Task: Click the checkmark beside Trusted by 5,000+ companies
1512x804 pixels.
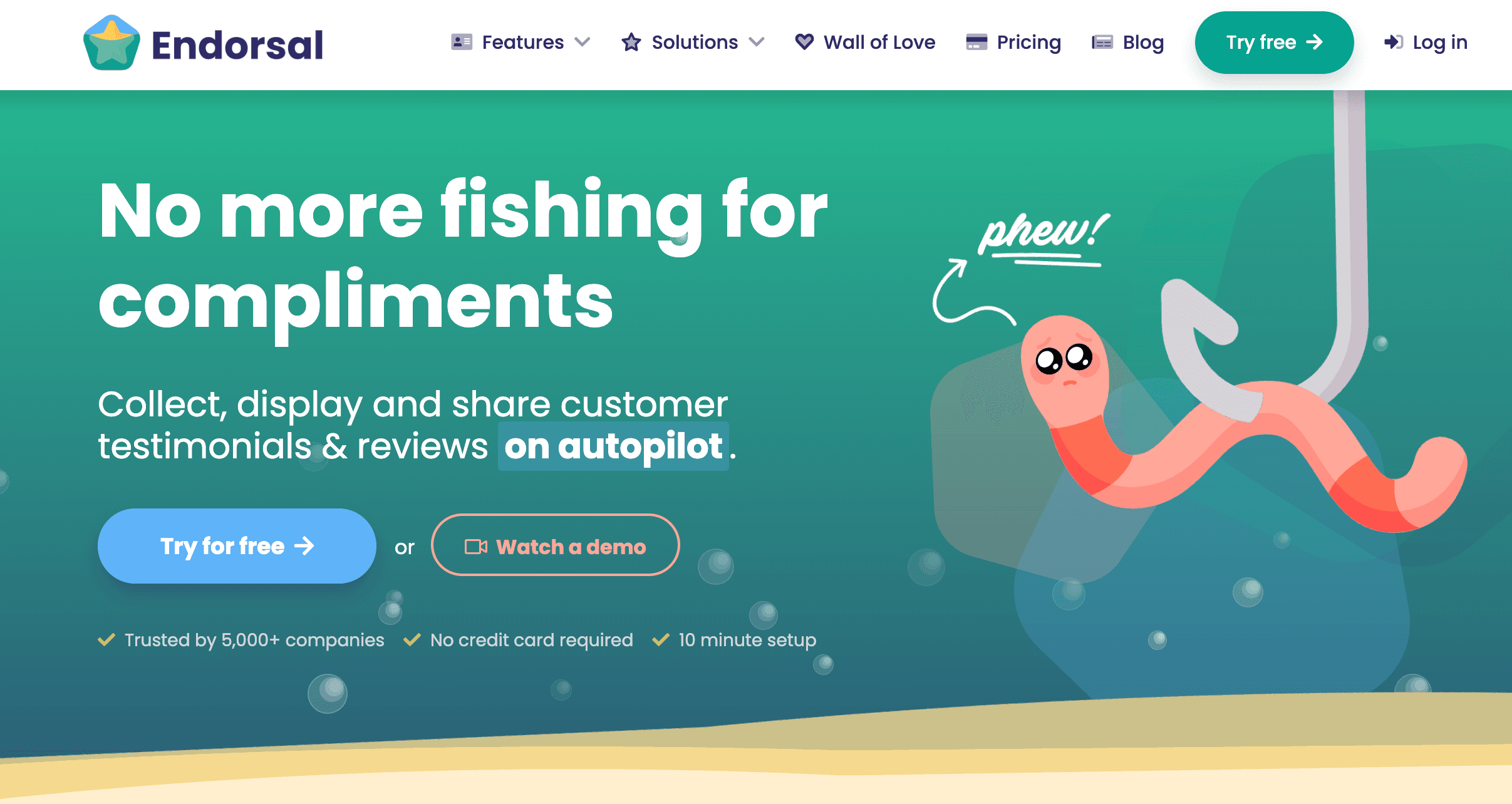Action: tap(106, 639)
